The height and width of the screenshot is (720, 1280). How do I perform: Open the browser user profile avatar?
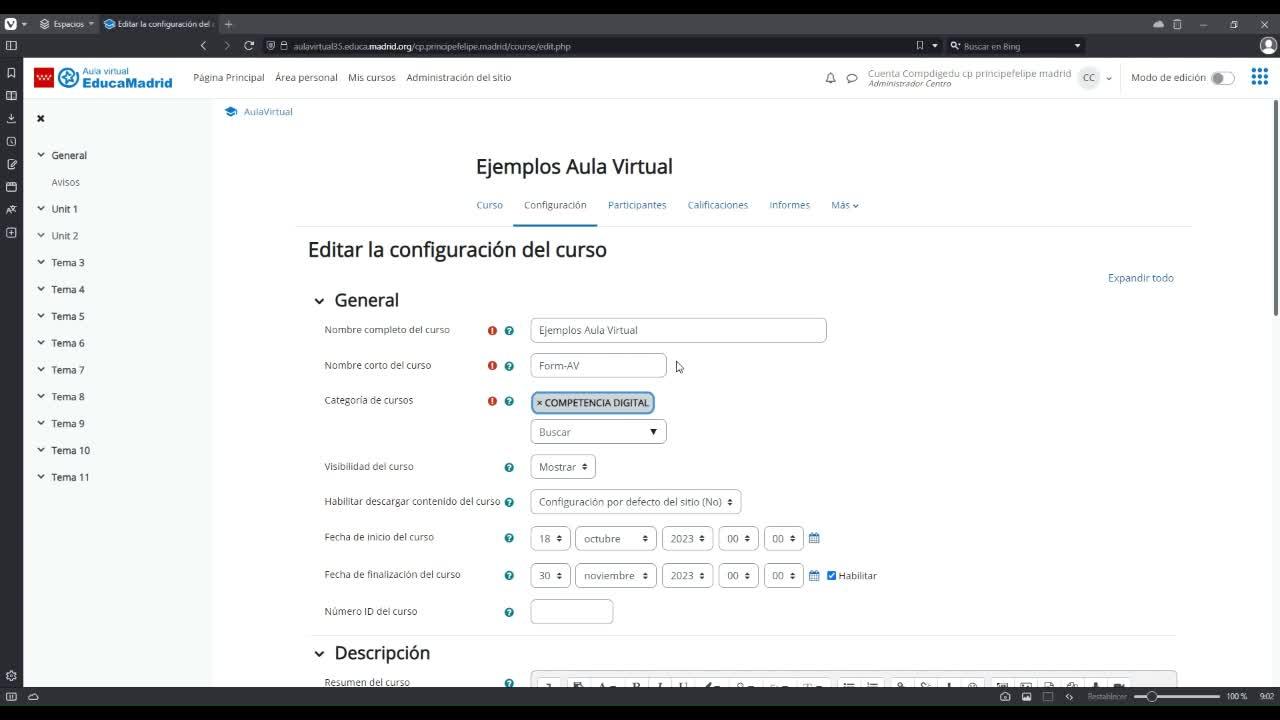[x=1268, y=46]
